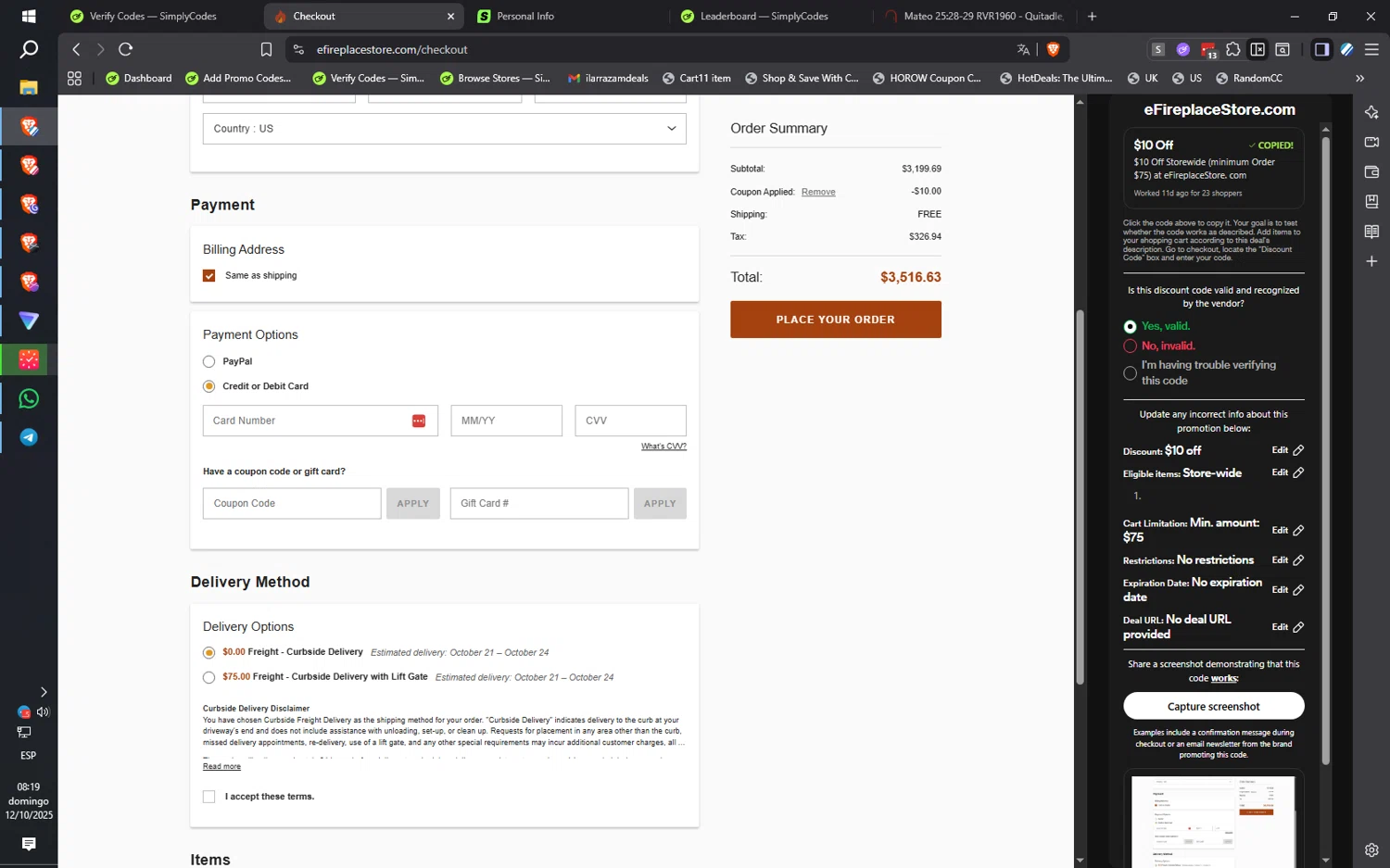Viewport: 1390px width, 868px height.
Task: Reload the checkout page
Action: tap(126, 49)
